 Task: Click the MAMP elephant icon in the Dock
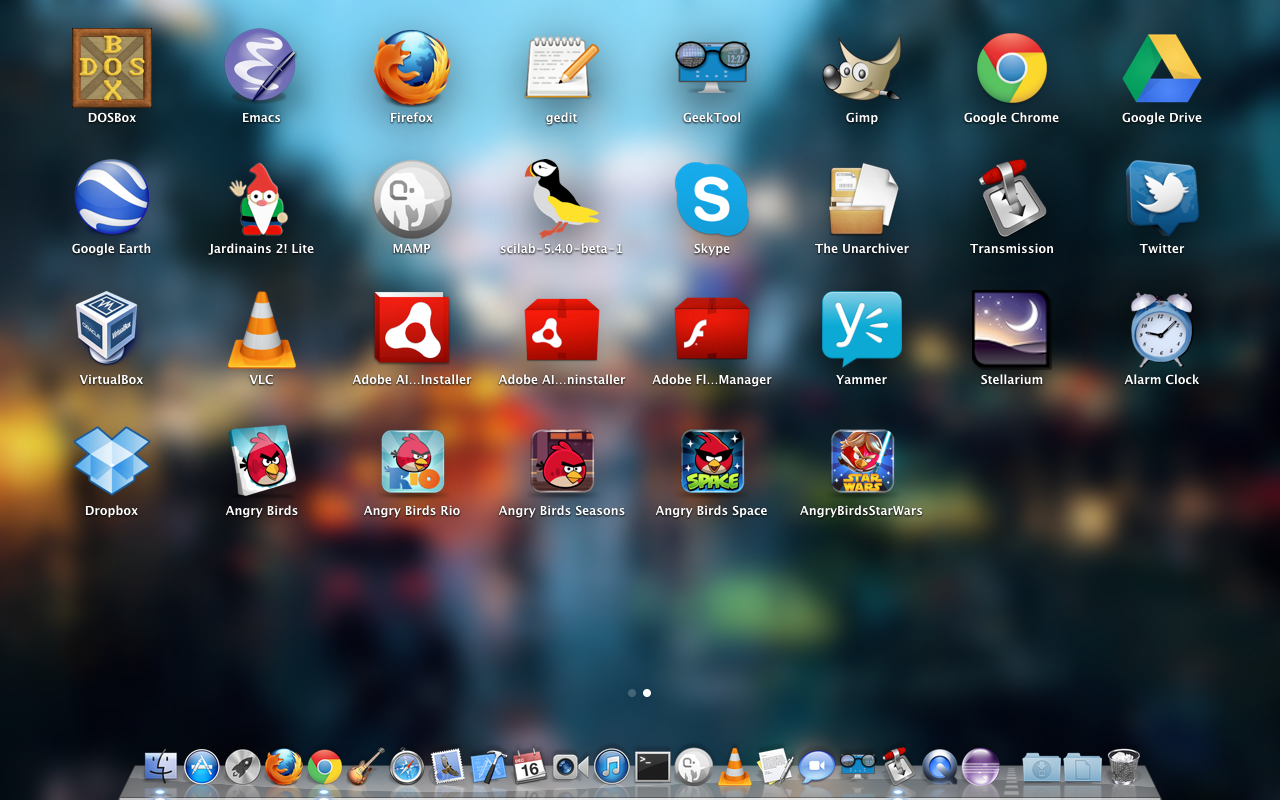[694, 767]
